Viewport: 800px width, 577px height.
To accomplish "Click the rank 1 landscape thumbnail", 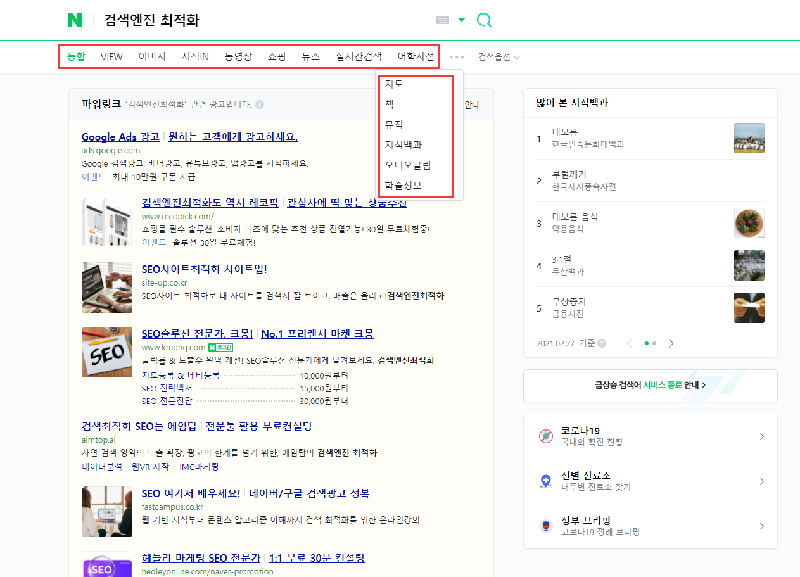I will click(749, 138).
